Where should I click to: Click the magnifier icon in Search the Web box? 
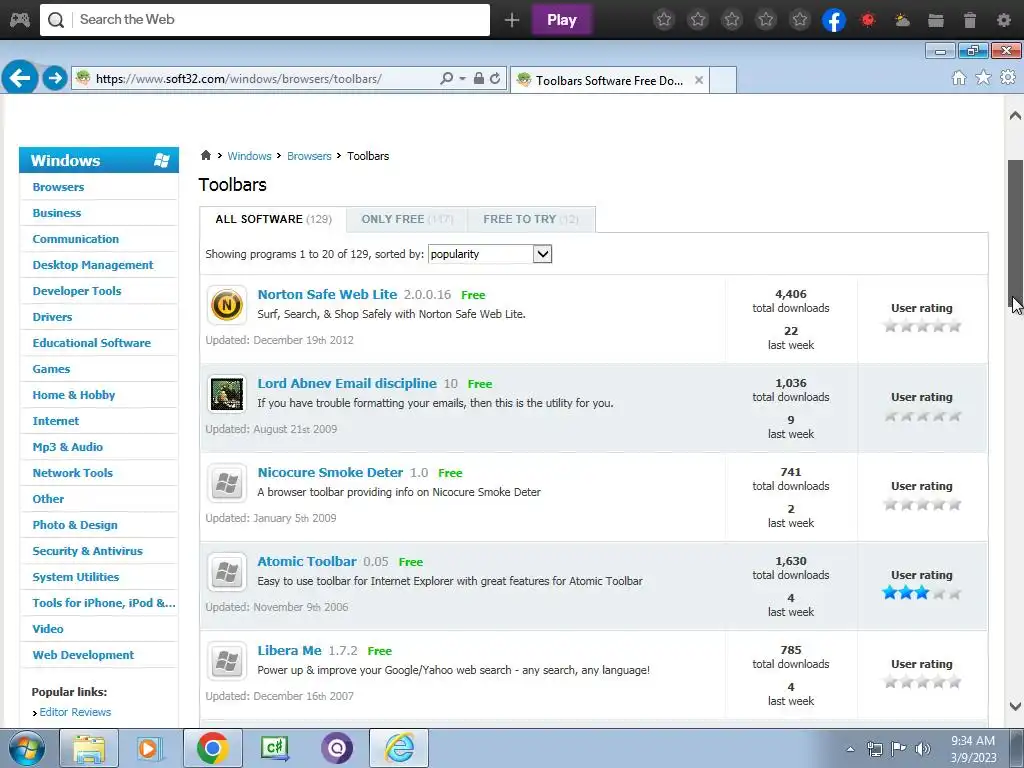56,20
